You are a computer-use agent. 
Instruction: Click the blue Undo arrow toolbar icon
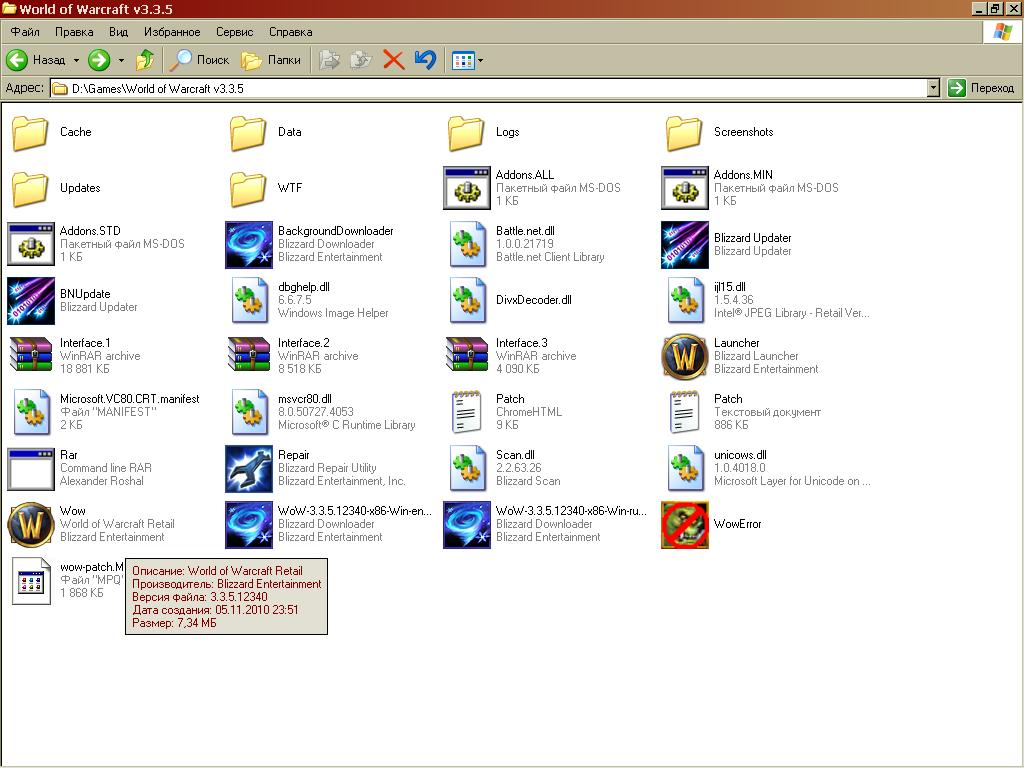click(425, 60)
